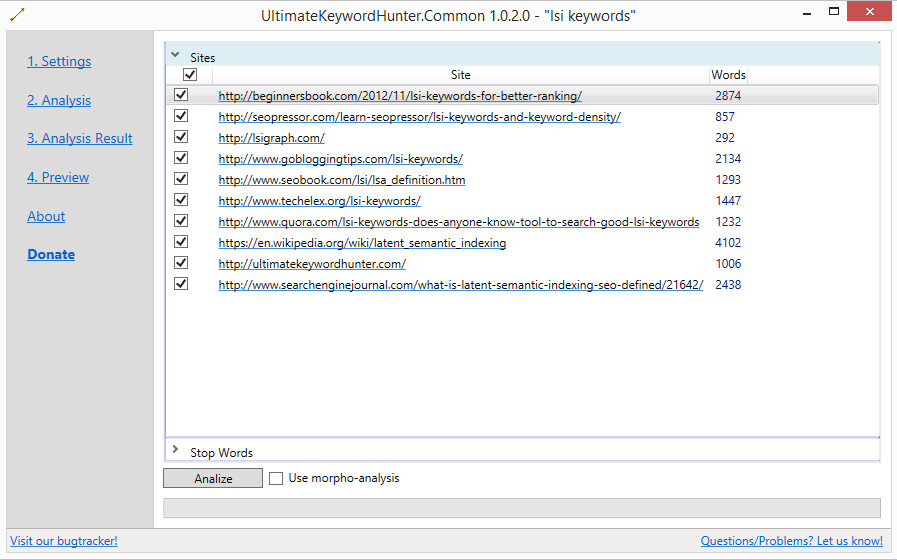Go to 2. Analysis page

coord(59,100)
